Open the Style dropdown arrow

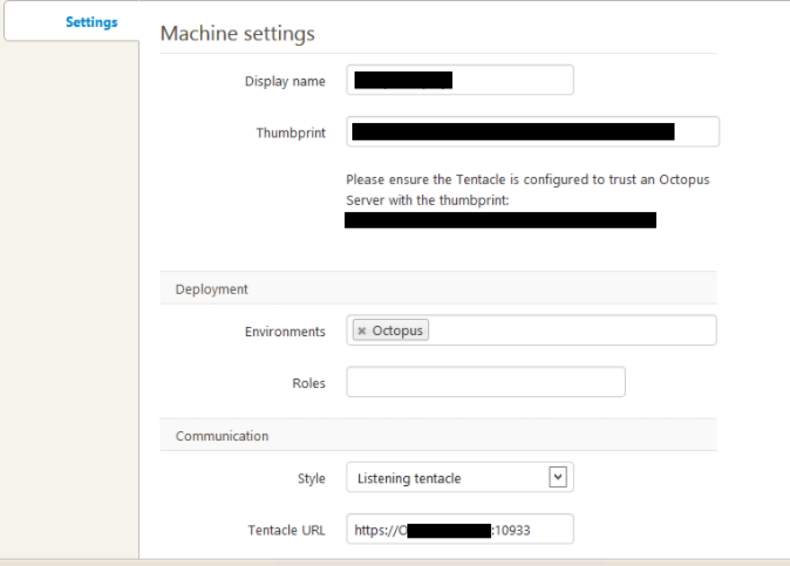pyautogui.click(x=557, y=477)
